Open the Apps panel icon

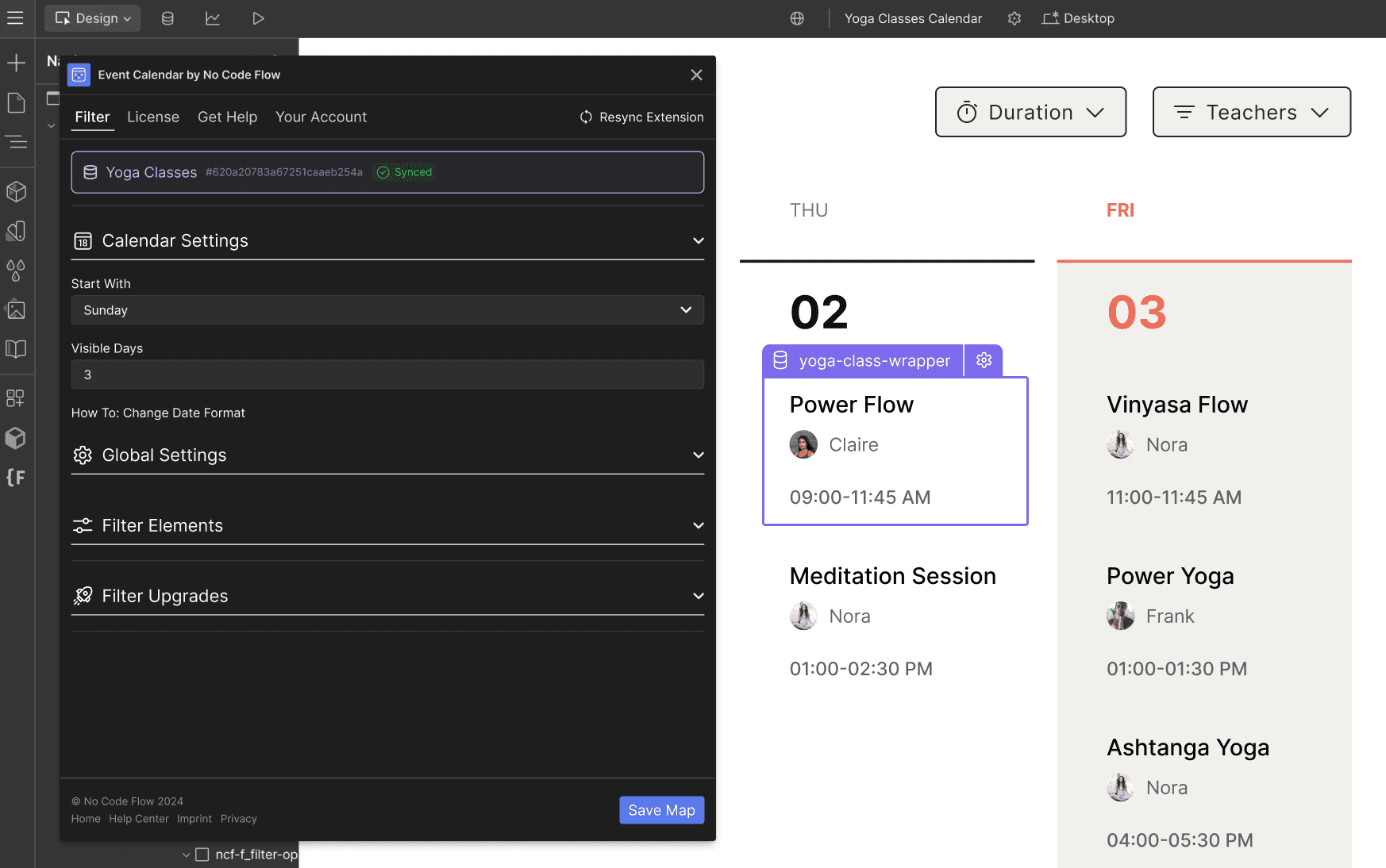point(16,398)
